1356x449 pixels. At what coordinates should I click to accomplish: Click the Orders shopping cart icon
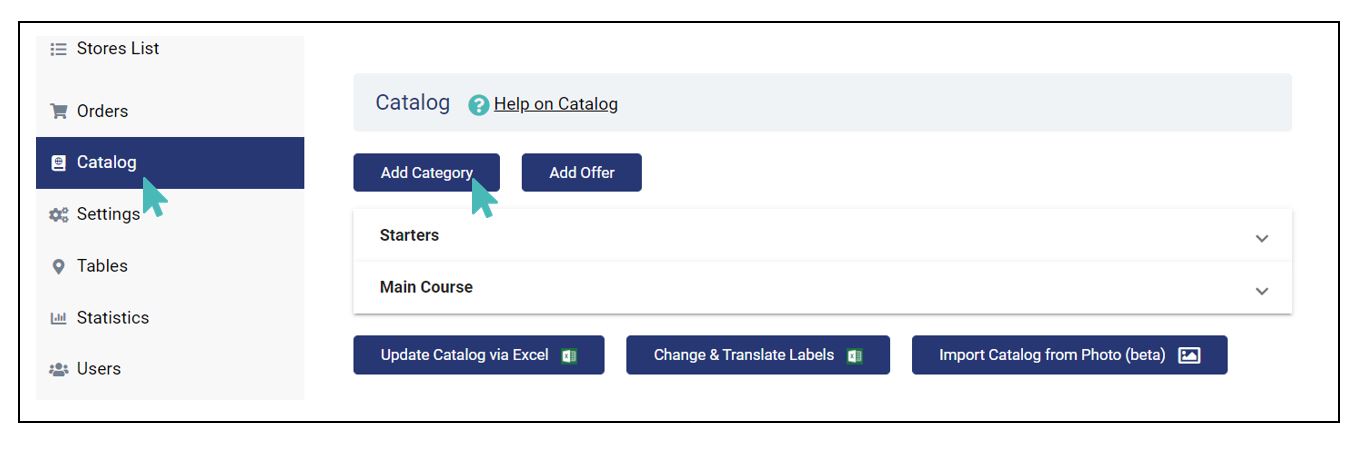pos(58,111)
